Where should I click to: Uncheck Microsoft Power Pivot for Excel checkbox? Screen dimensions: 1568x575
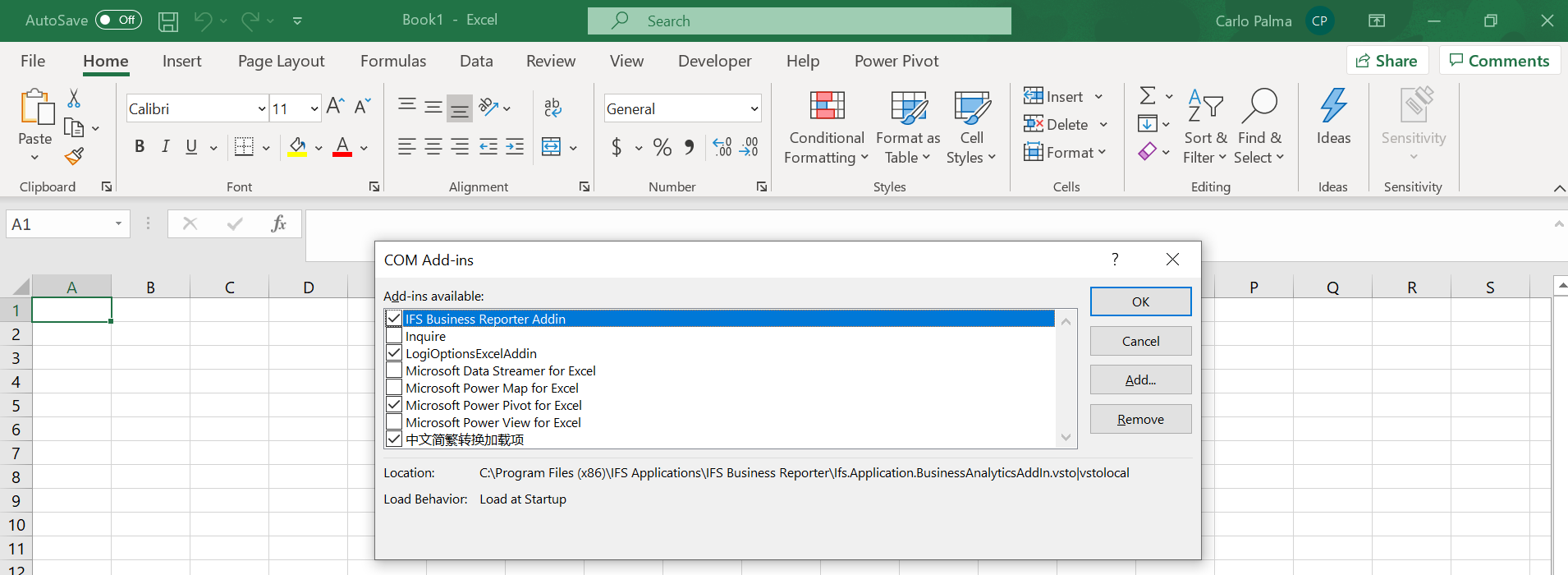(x=394, y=404)
